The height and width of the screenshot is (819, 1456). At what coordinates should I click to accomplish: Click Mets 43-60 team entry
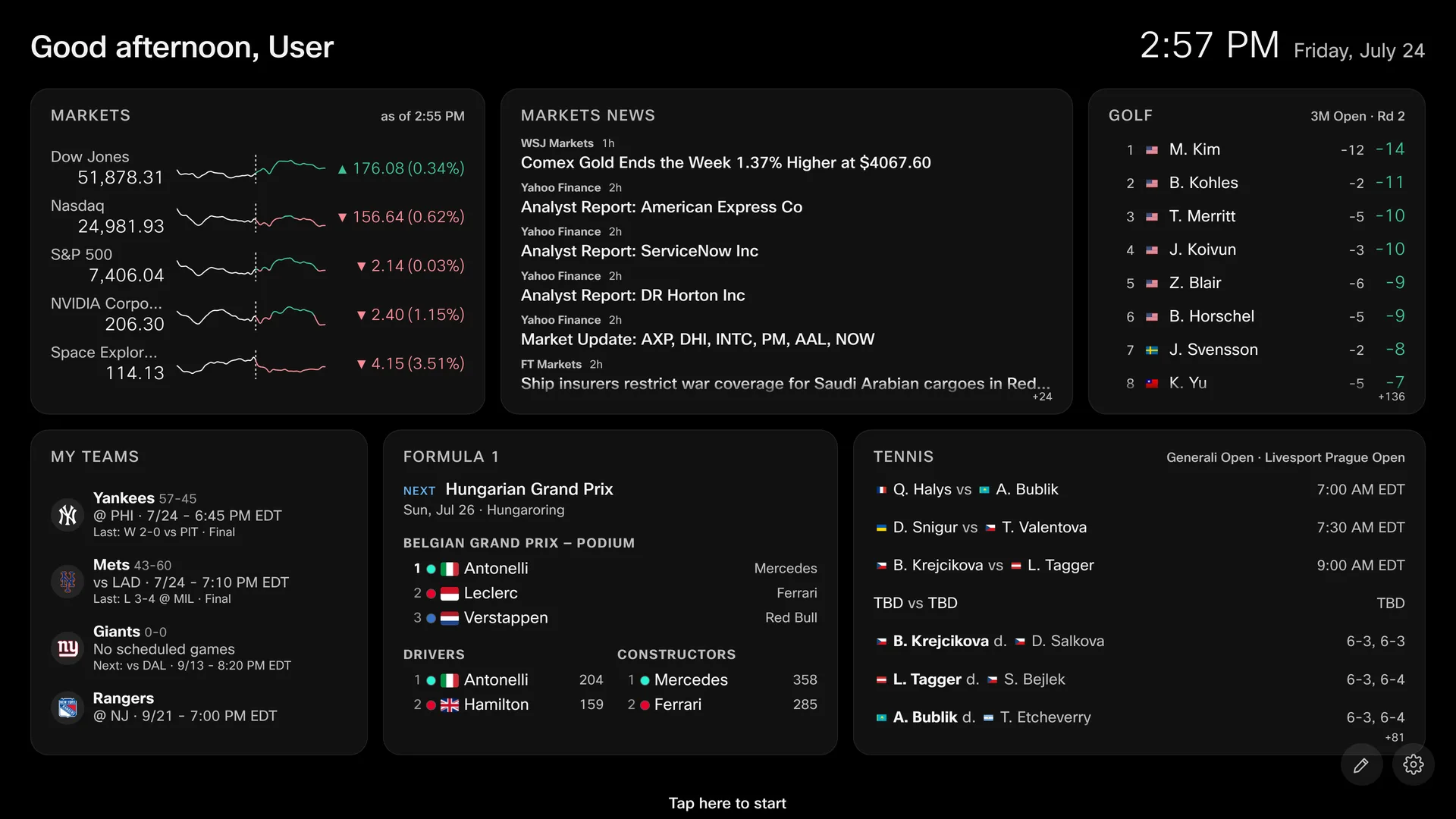pyautogui.click(x=199, y=582)
